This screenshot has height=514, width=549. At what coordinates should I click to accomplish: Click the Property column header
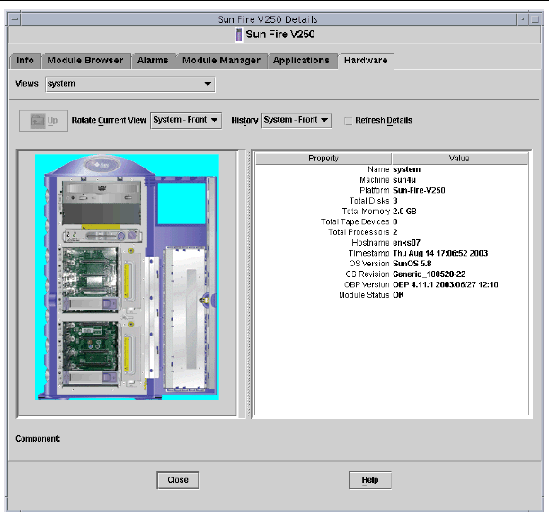pos(324,158)
